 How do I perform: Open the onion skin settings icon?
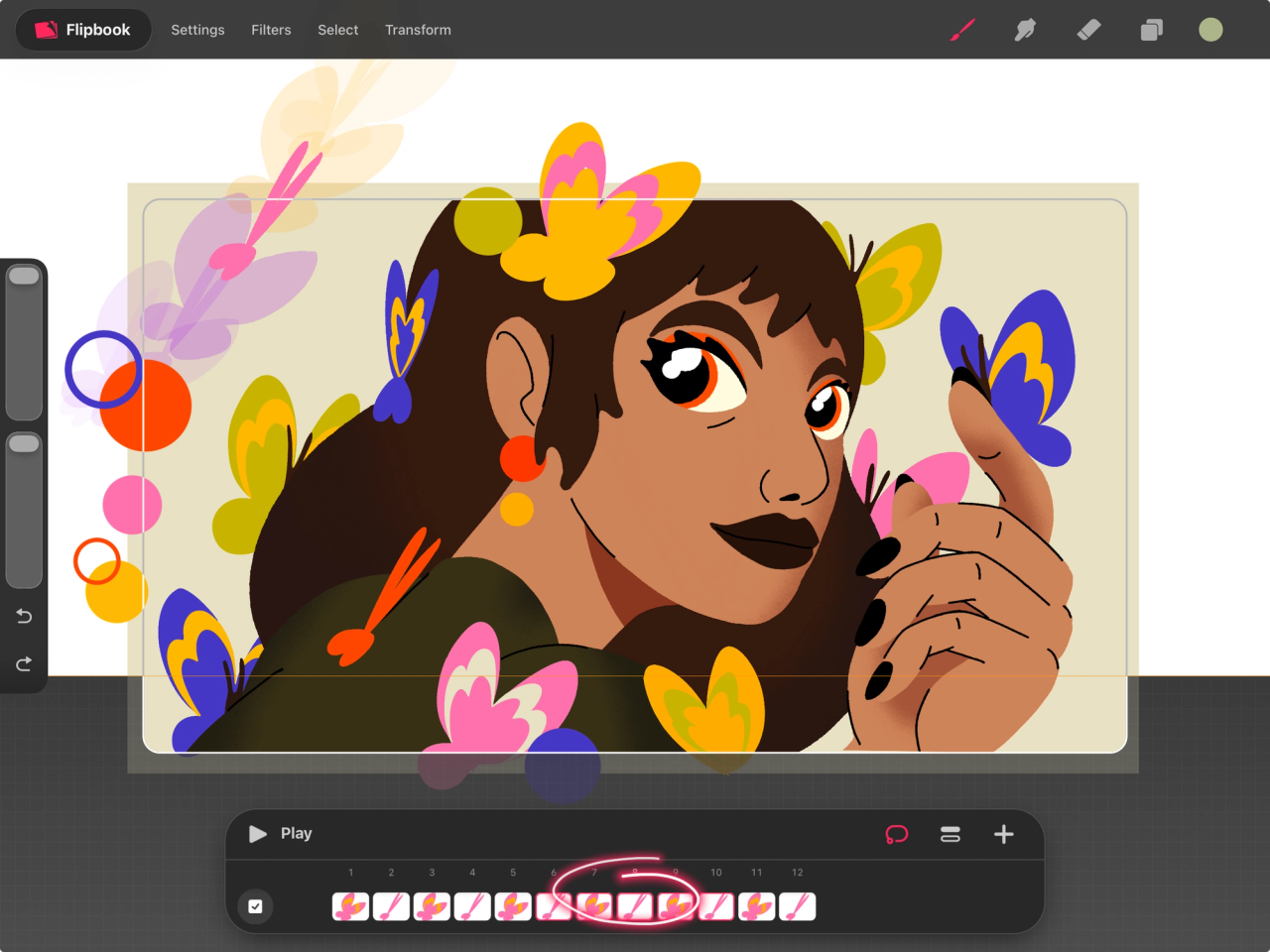896,834
